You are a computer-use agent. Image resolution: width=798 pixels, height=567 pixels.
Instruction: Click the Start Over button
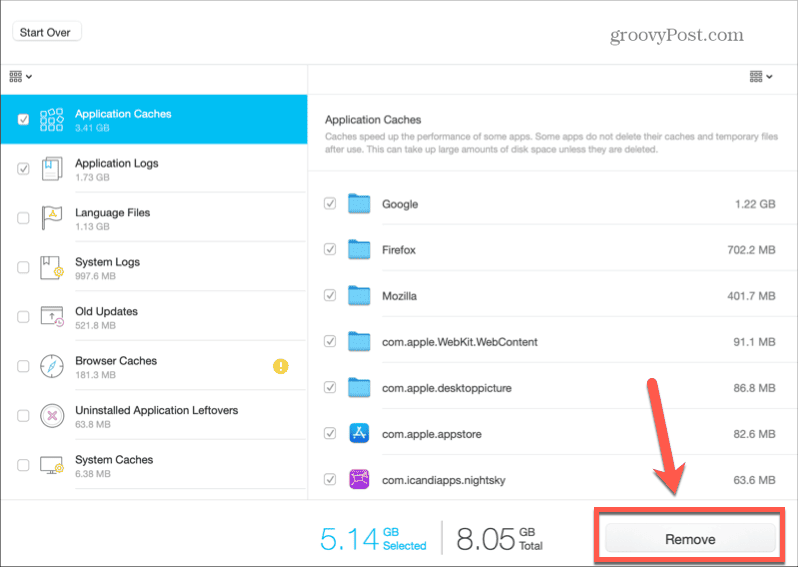[x=46, y=32]
